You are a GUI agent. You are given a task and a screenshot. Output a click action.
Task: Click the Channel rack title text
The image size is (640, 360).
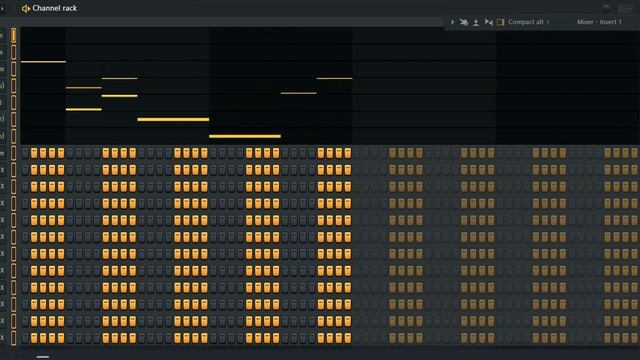(55, 8)
